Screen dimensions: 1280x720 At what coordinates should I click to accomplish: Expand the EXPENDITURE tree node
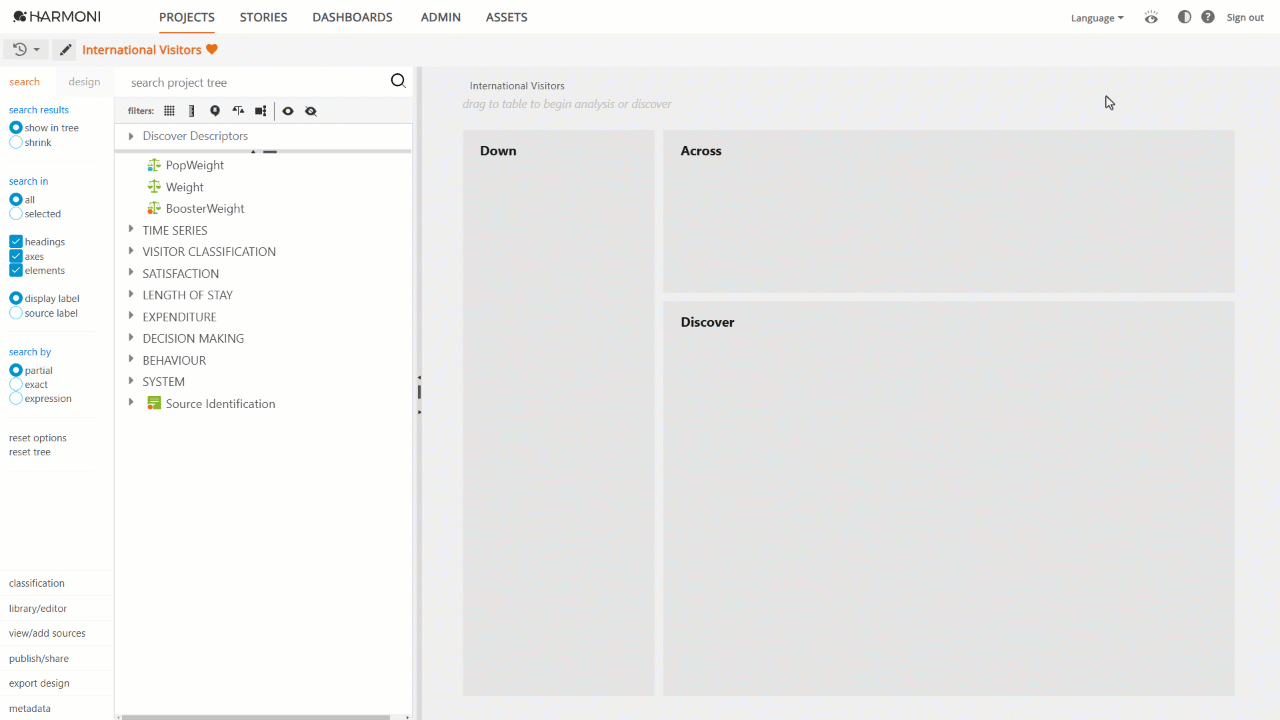point(131,316)
